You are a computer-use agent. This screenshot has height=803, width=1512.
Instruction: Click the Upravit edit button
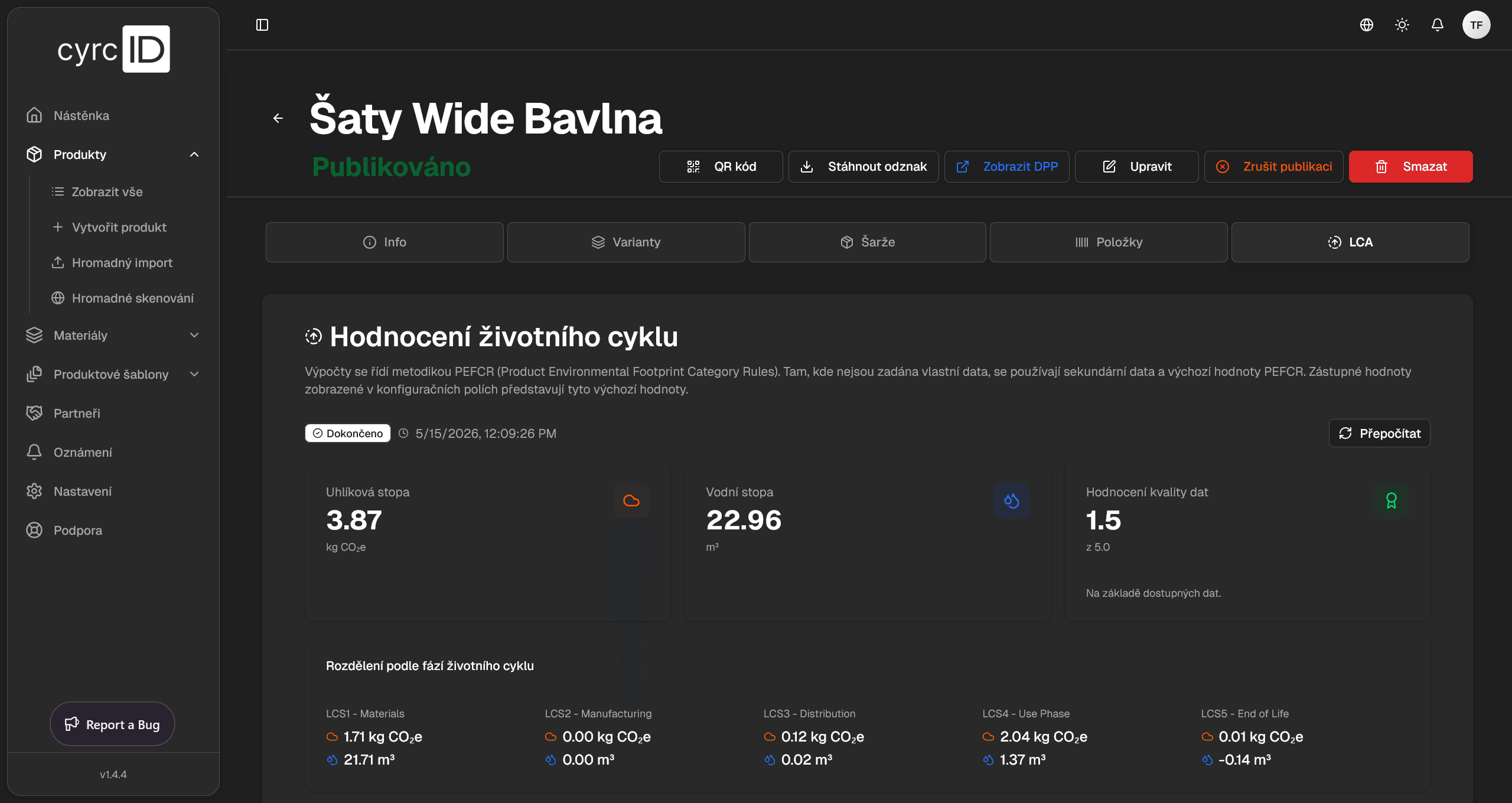pyautogui.click(x=1137, y=167)
